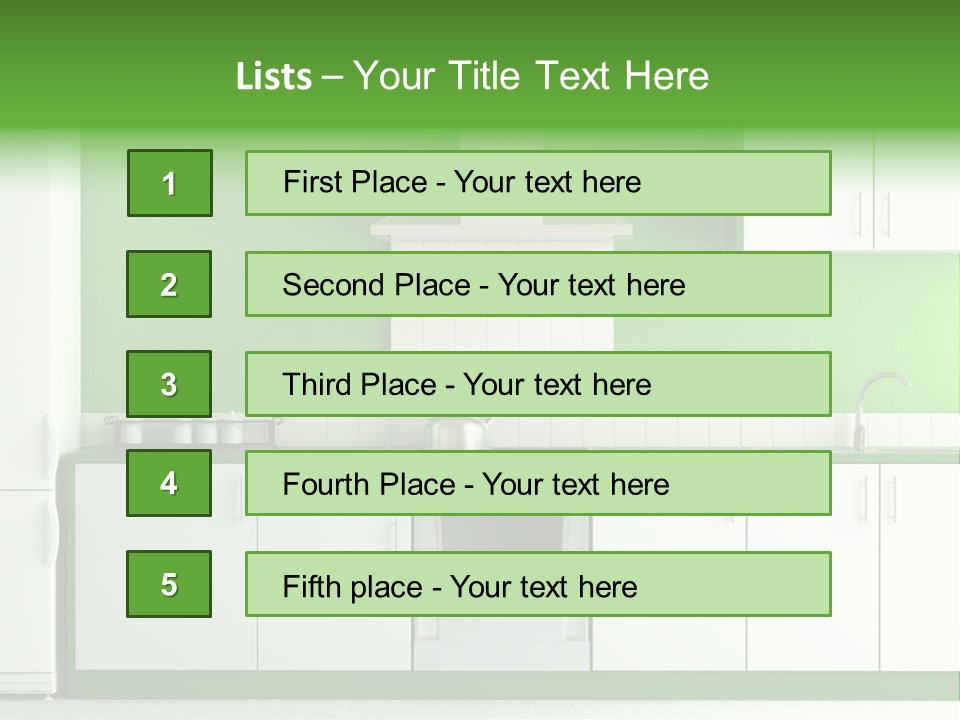This screenshot has height=720, width=960.
Task: Select the First Place text bar
Action: (x=538, y=183)
